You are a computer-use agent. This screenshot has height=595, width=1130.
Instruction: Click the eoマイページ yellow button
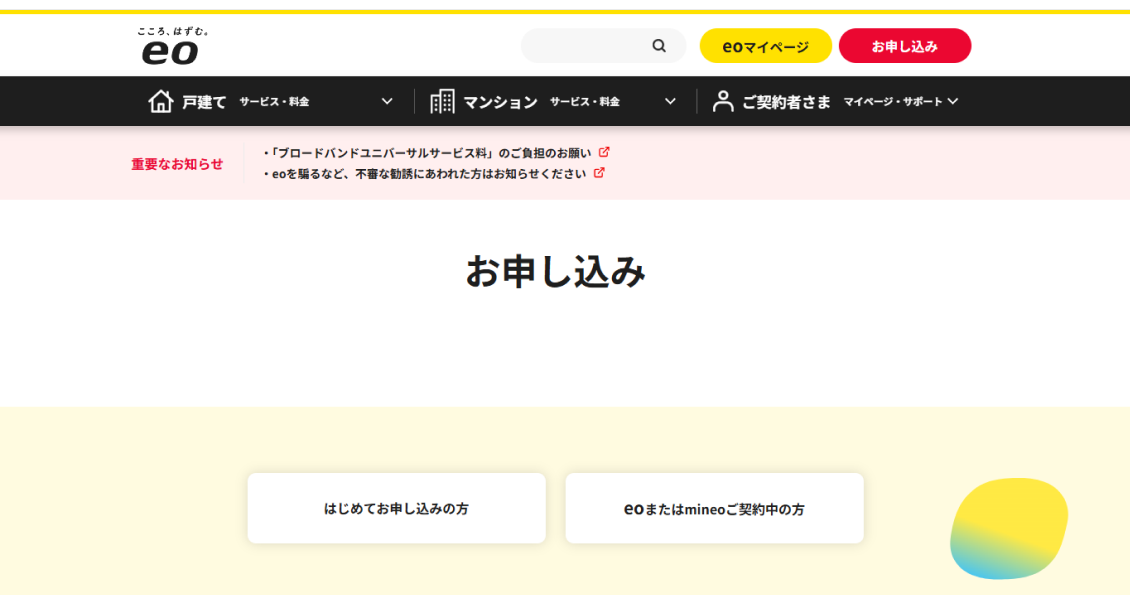click(766, 45)
